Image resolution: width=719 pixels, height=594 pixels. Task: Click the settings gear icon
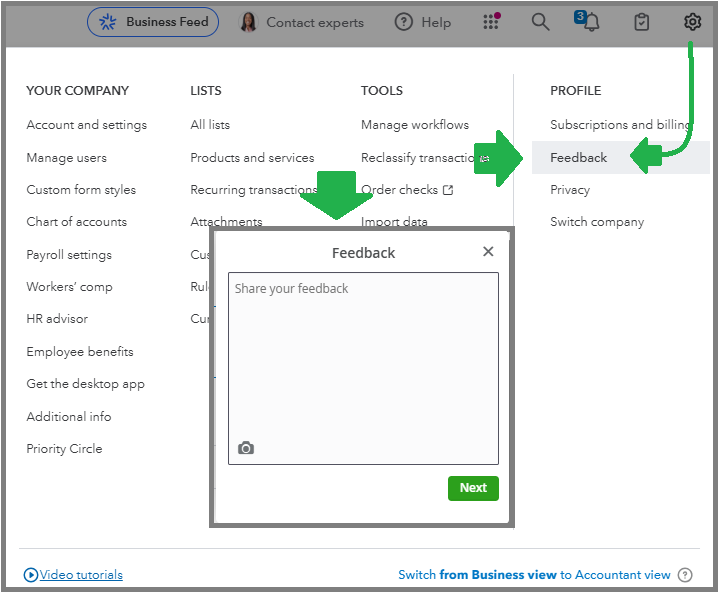pos(692,22)
